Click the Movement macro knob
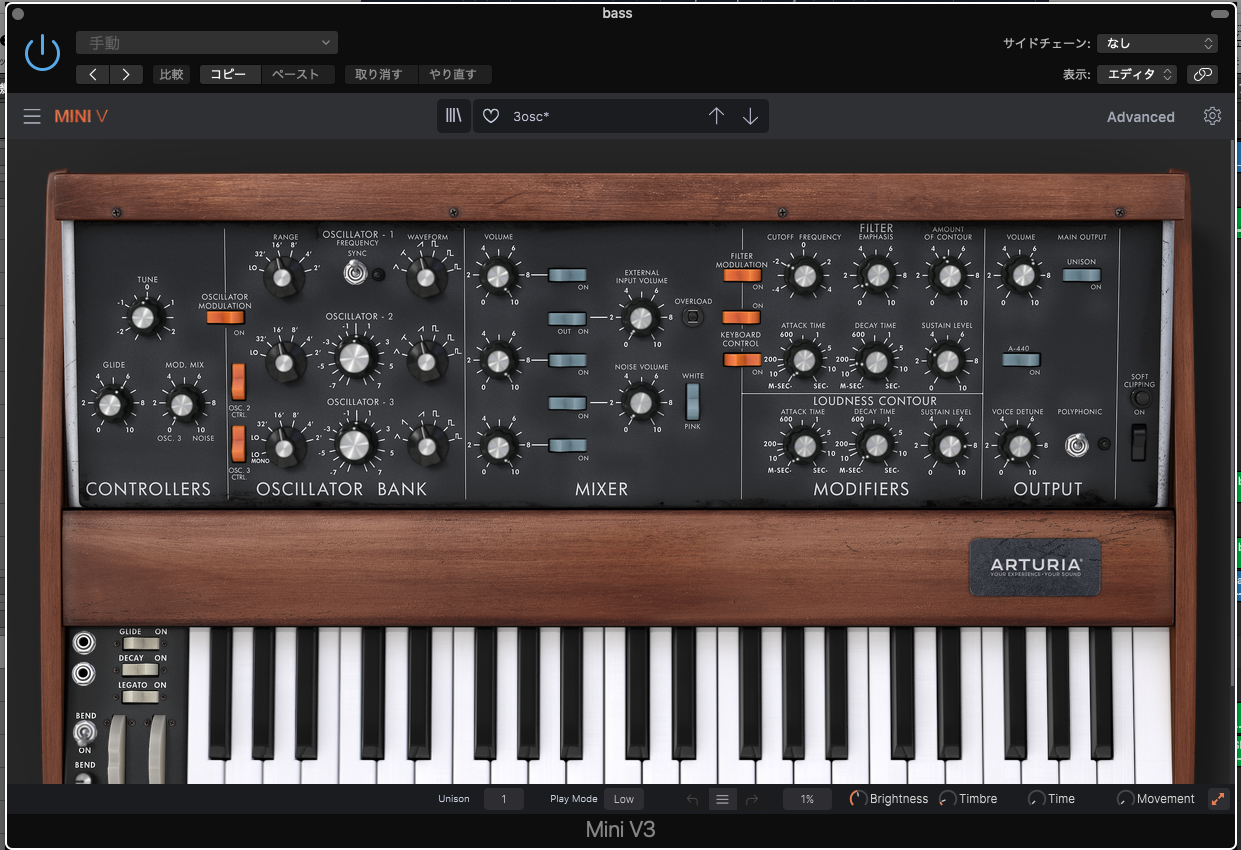Viewport: 1241px width, 850px height. pyautogui.click(x=1125, y=799)
